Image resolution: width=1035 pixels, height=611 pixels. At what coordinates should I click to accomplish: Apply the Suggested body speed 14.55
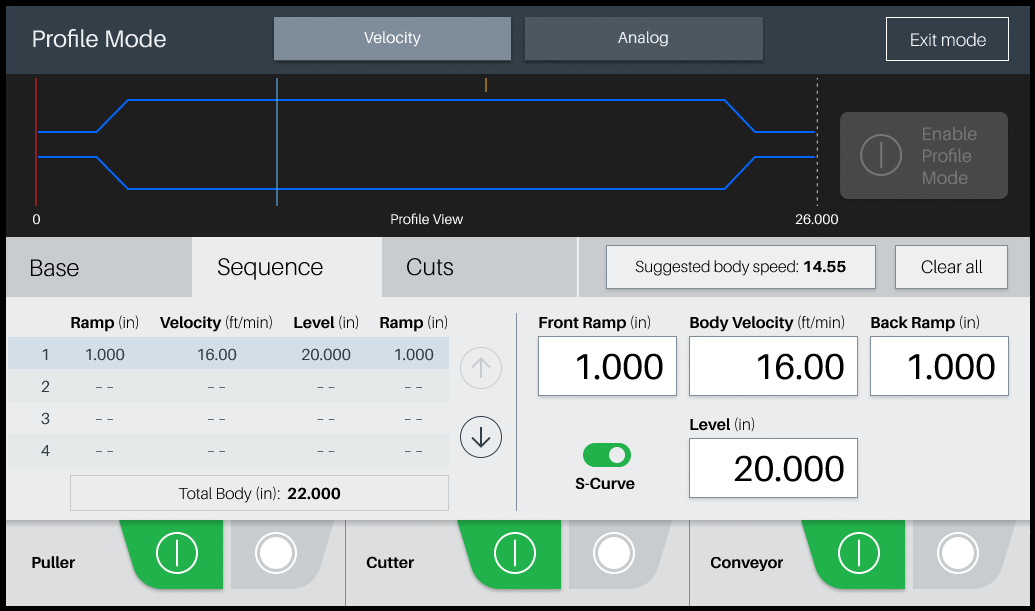point(741,267)
